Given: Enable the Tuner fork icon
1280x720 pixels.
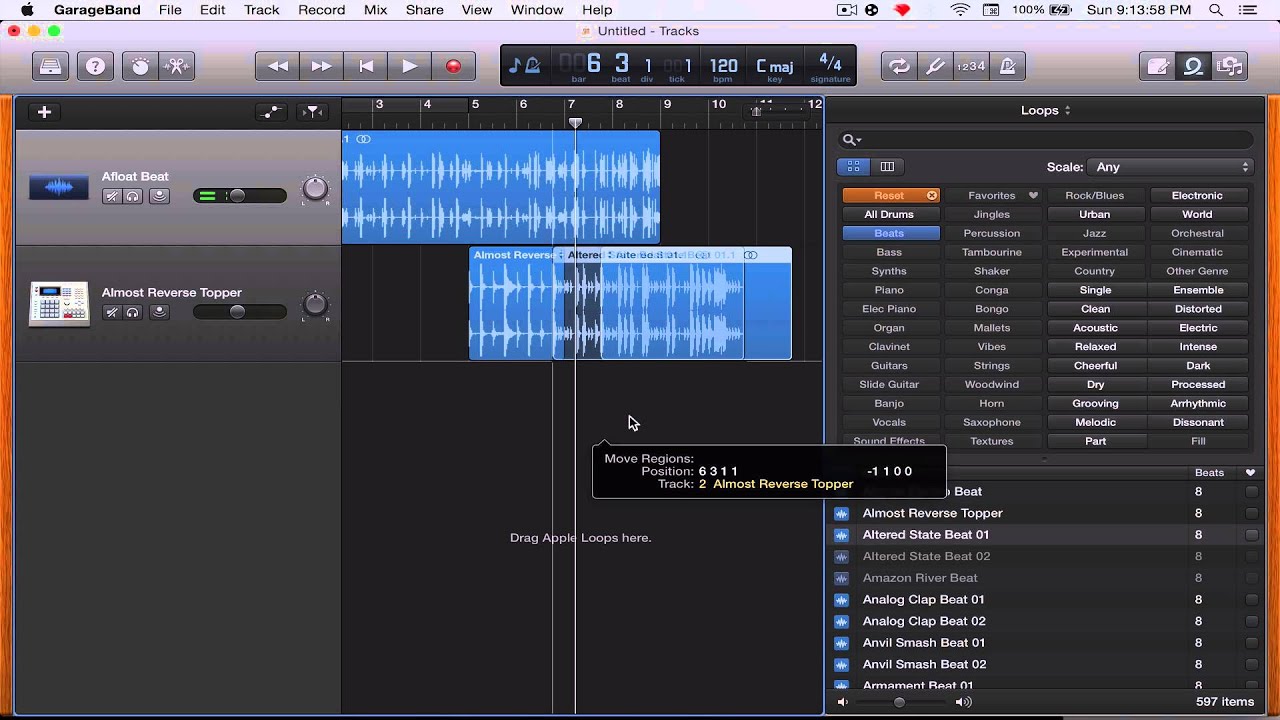Looking at the screenshot, I should (x=936, y=66).
